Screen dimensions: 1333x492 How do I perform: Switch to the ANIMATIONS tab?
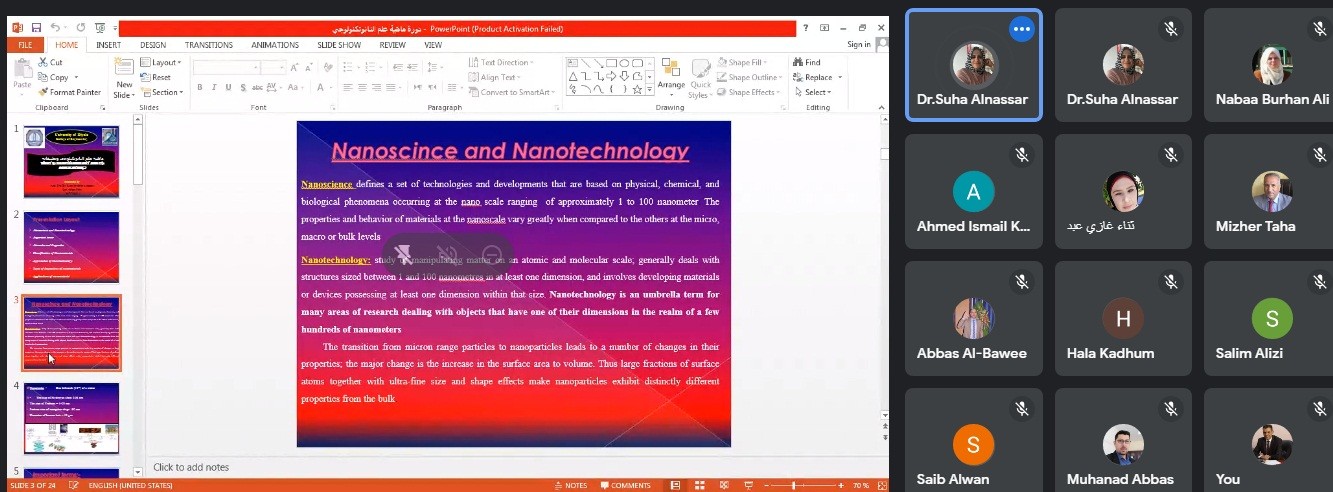click(275, 45)
